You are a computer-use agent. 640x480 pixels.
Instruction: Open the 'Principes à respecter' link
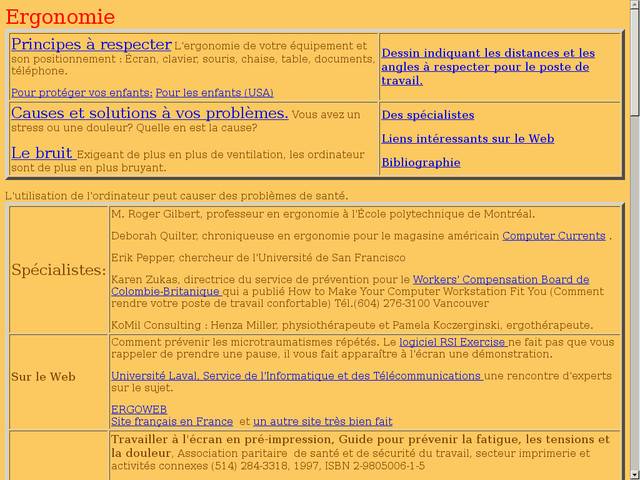pos(91,44)
